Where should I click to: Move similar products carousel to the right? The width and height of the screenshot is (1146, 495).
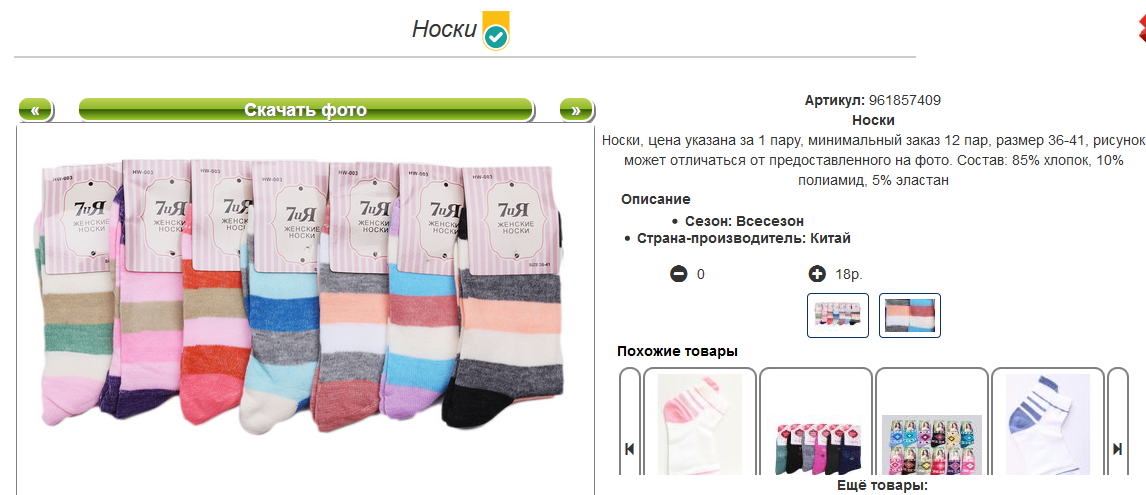[x=1117, y=449]
